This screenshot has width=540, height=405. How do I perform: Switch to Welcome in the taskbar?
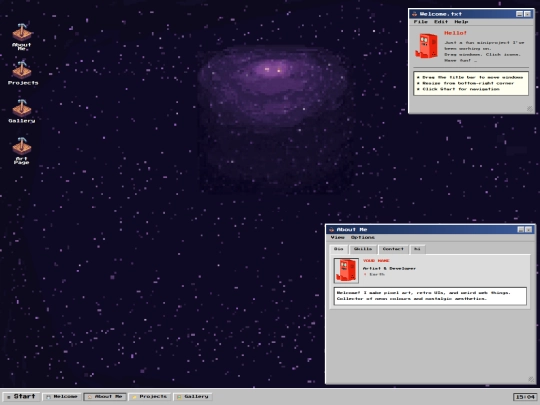coord(62,397)
